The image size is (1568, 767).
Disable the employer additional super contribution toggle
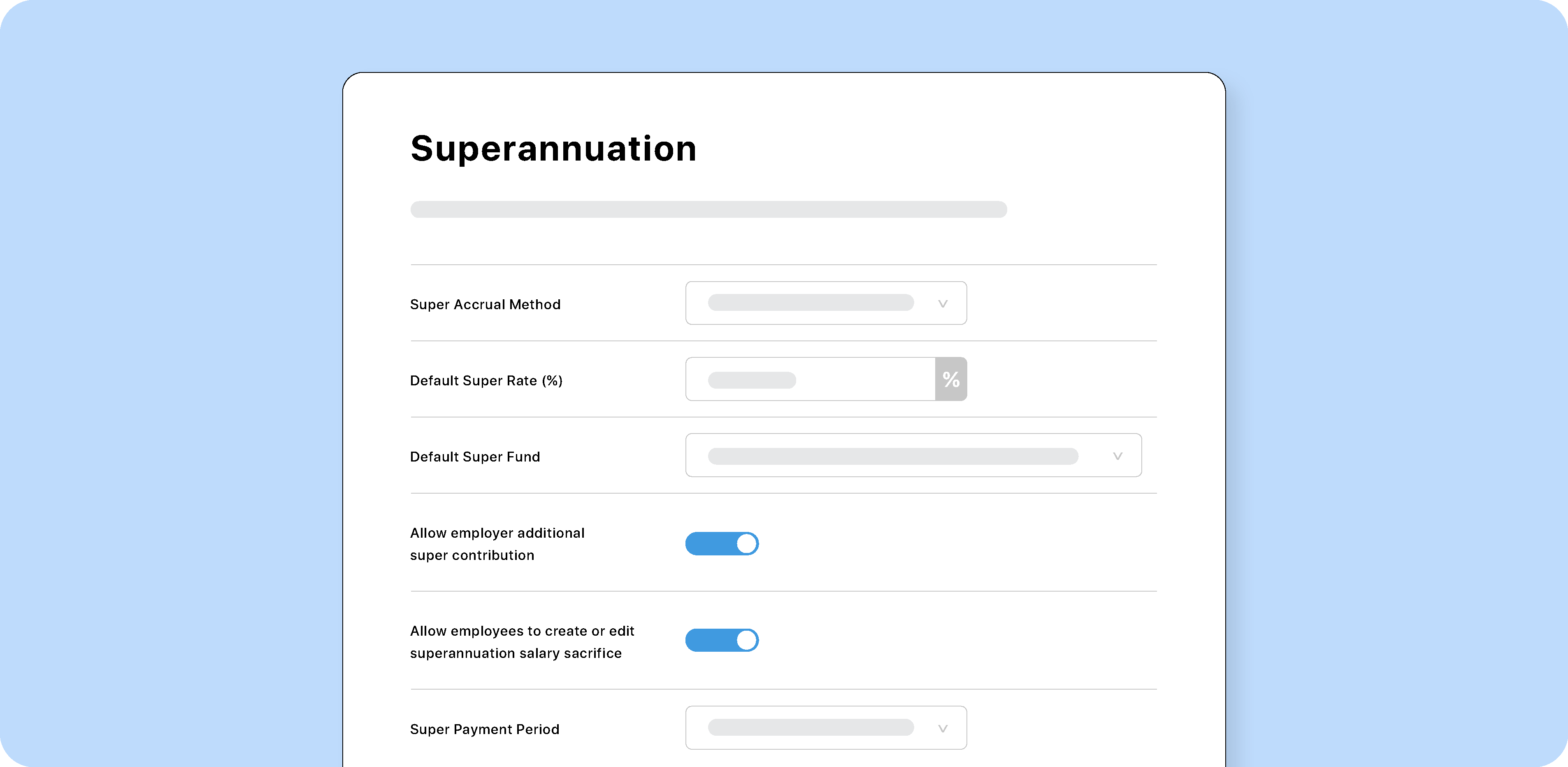tap(722, 543)
